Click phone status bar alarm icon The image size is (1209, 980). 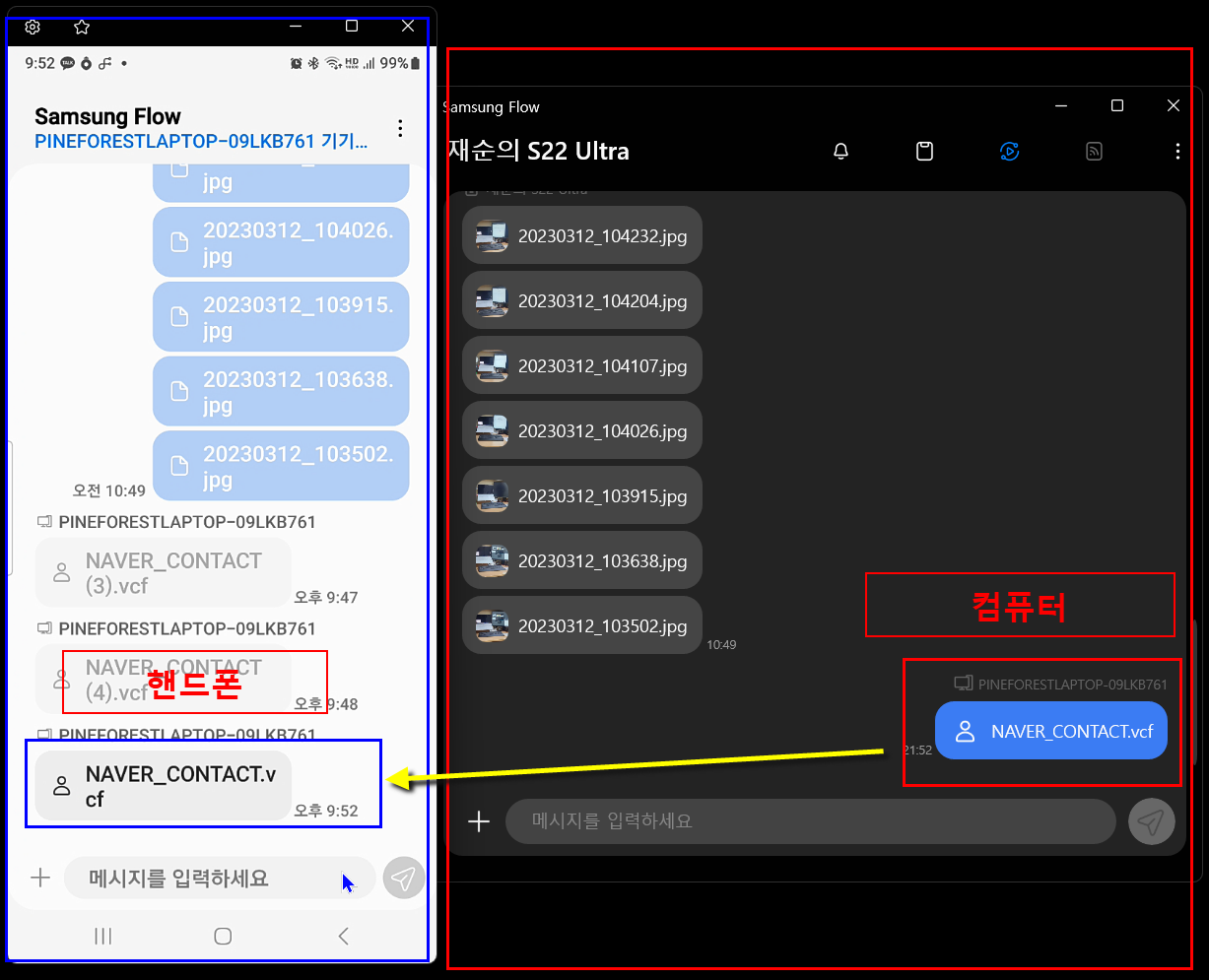pos(297,63)
